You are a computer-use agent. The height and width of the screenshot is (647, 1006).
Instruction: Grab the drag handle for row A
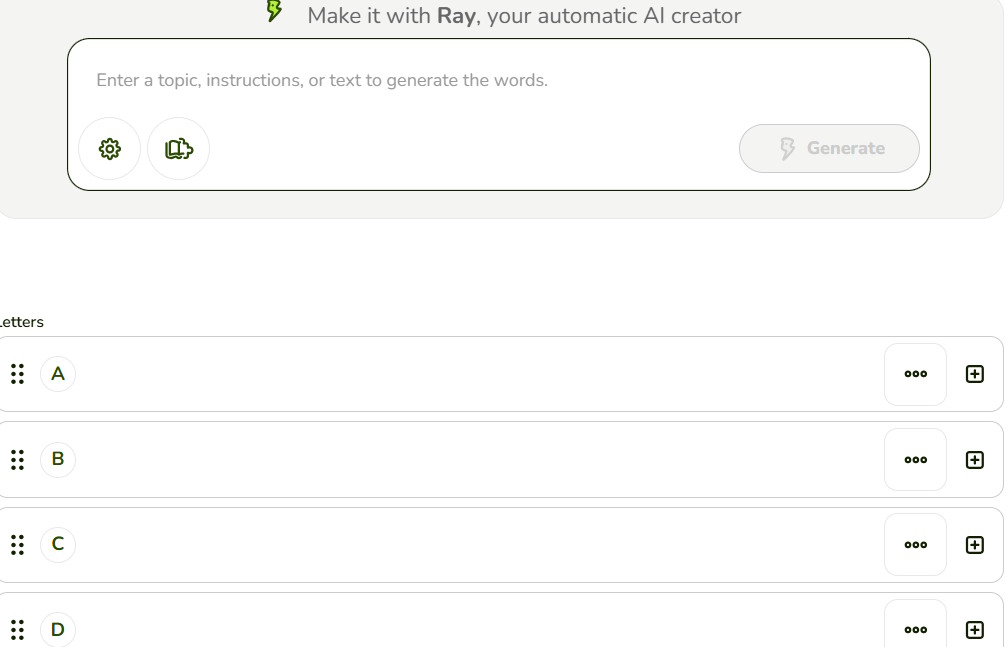point(17,374)
